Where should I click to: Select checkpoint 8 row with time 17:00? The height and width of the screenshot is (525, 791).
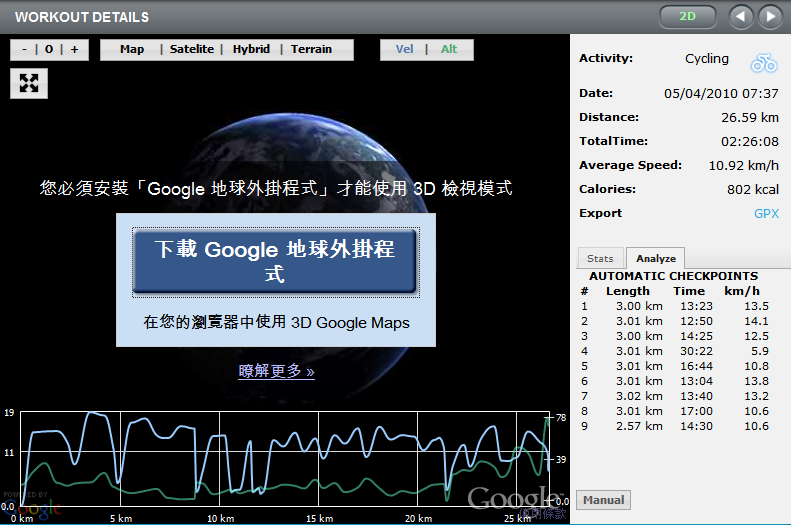674,411
